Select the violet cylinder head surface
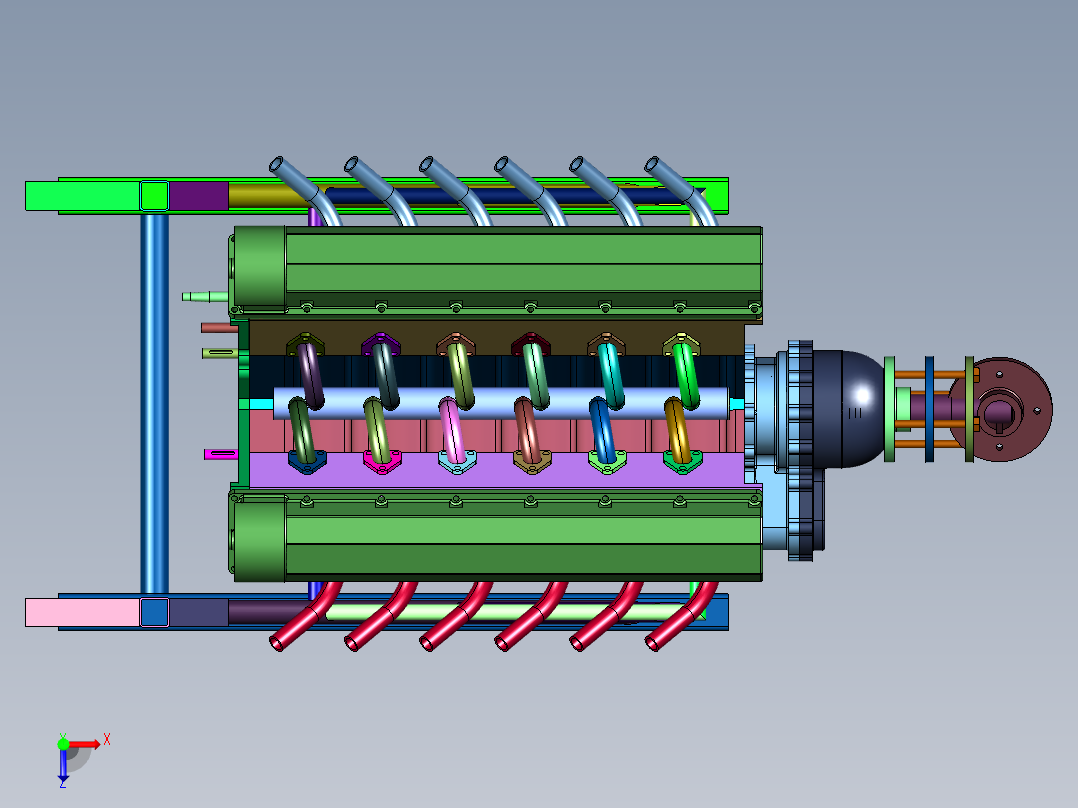This screenshot has height=808, width=1078. (495, 470)
